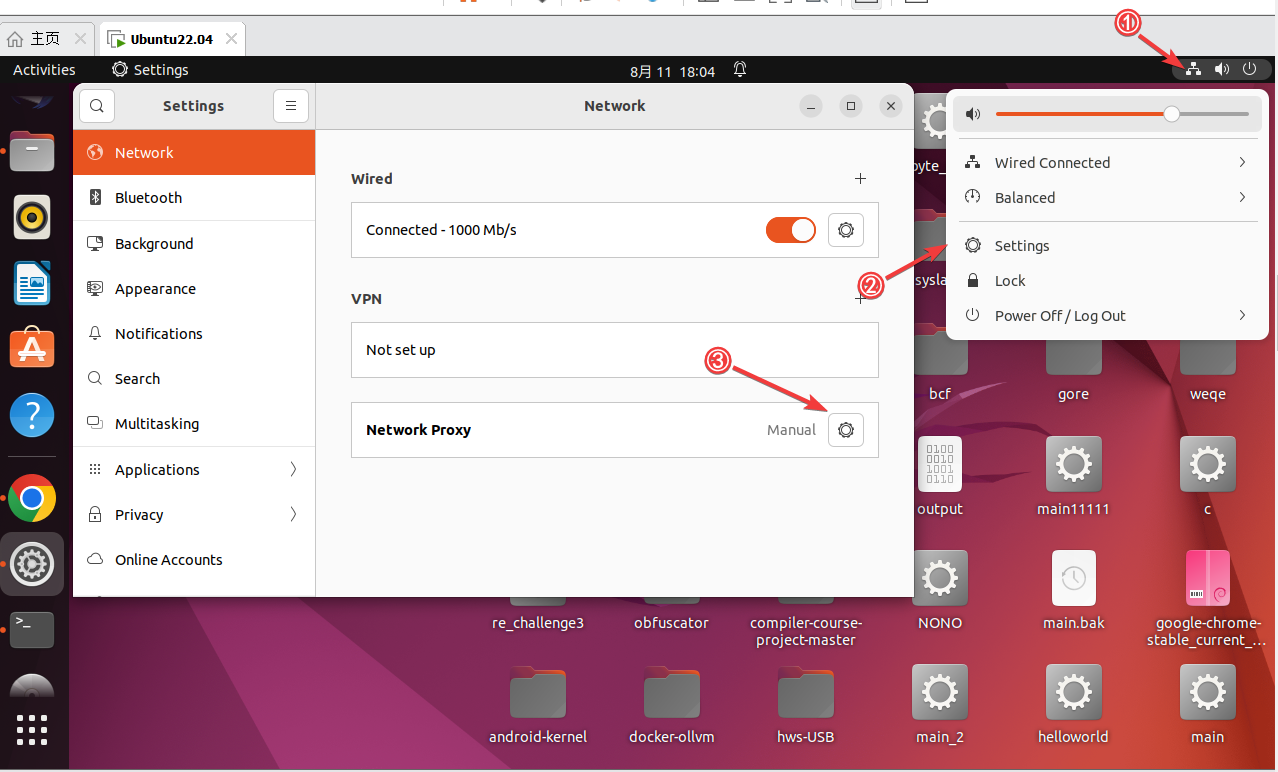The image size is (1278, 772).
Task: Select Network in the Settings sidebar
Action: click(194, 153)
